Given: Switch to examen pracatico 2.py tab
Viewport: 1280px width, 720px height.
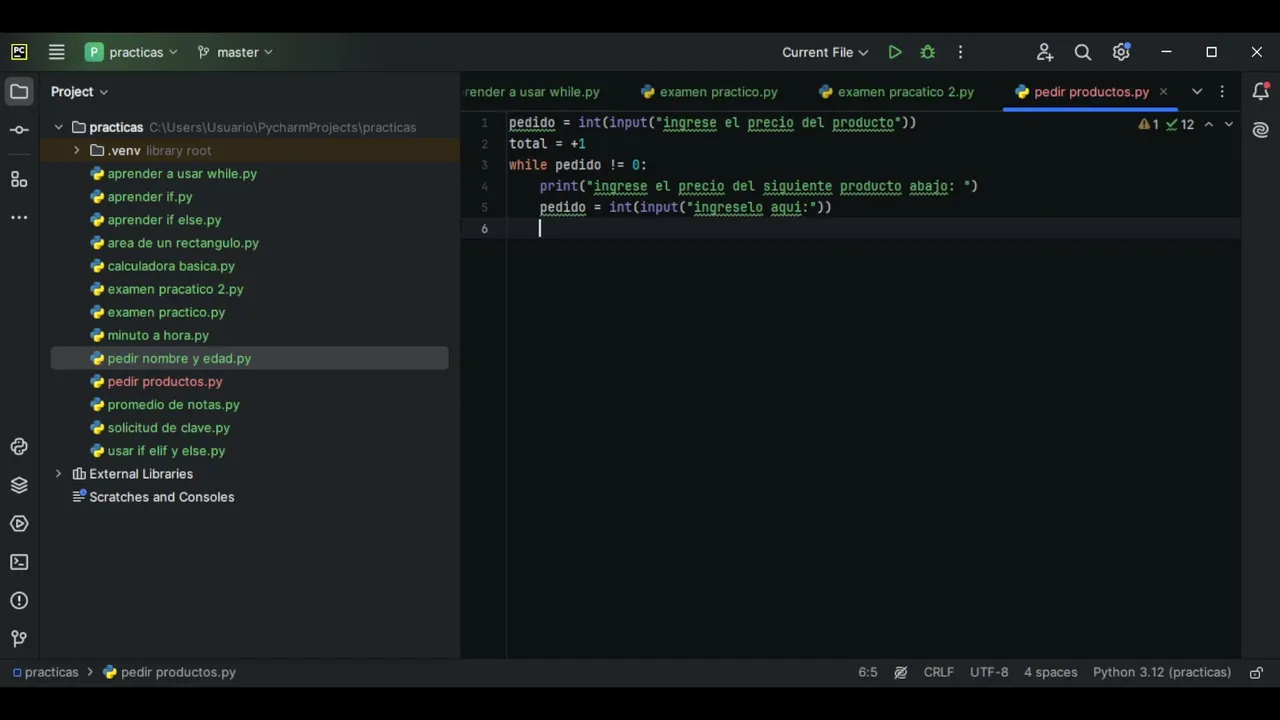Looking at the screenshot, I should coord(896,92).
